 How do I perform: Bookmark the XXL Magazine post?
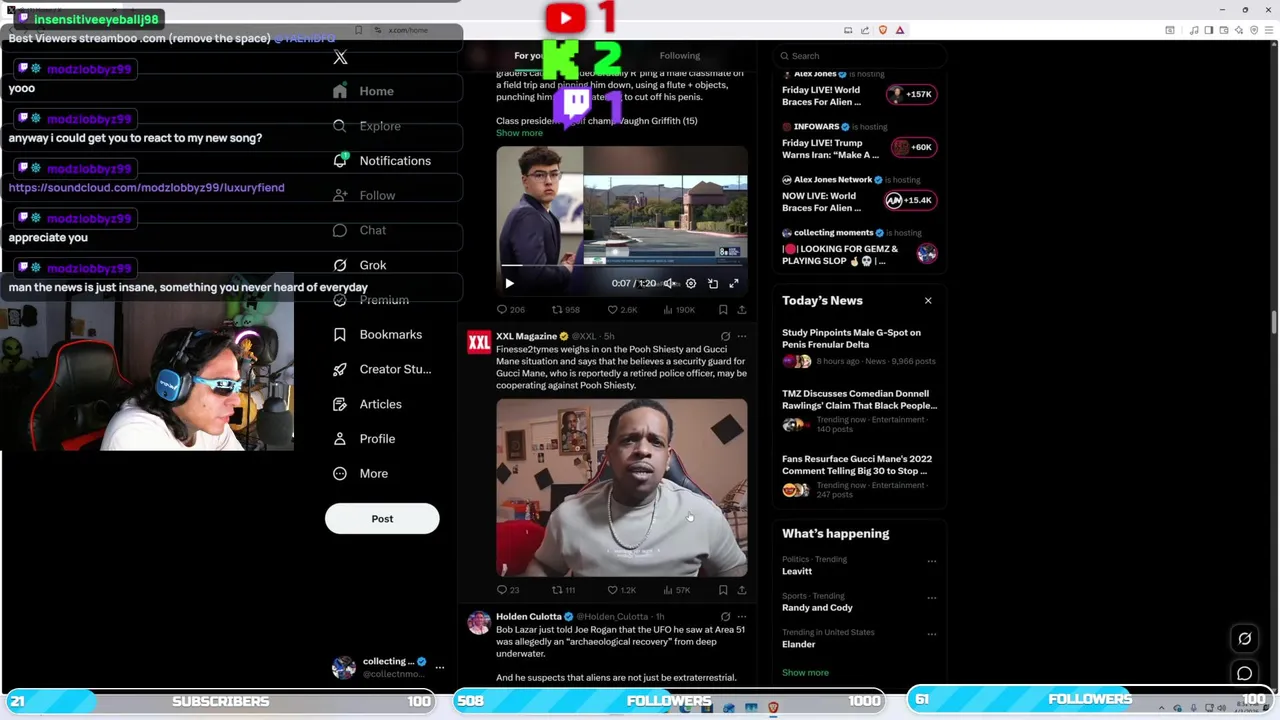[x=723, y=590]
